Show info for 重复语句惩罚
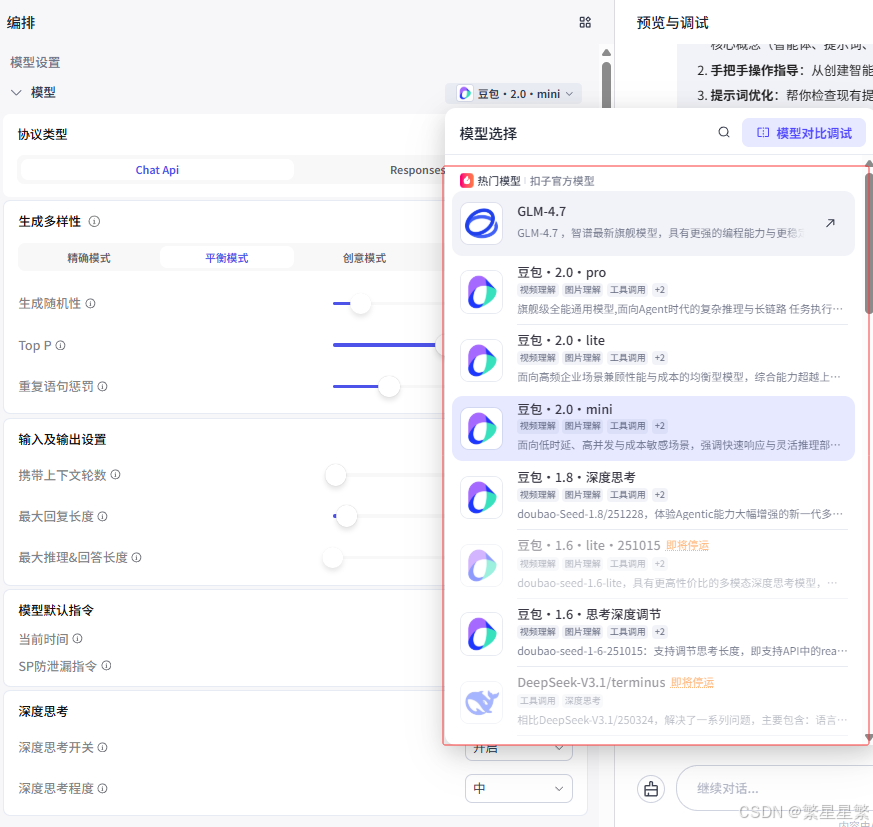This screenshot has width=873, height=827. click(102, 386)
